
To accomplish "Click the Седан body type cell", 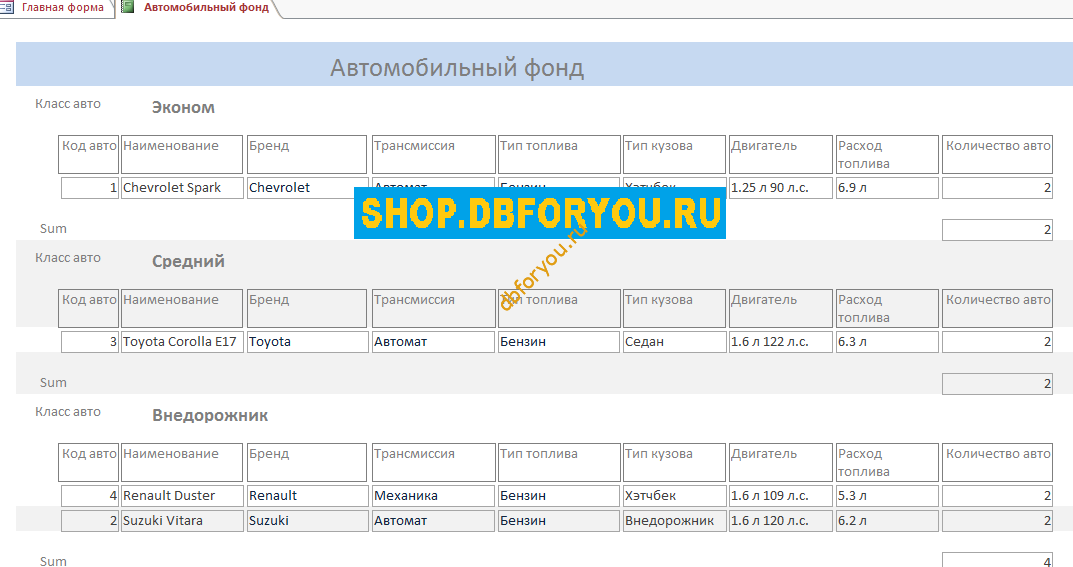I will point(675,342).
